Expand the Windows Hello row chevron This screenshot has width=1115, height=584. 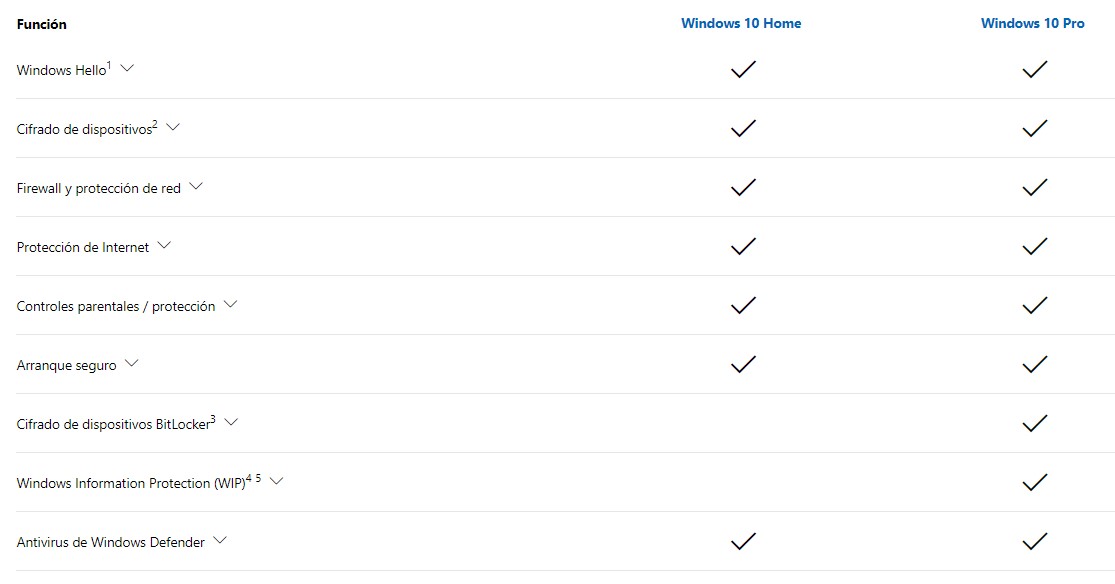(x=127, y=68)
